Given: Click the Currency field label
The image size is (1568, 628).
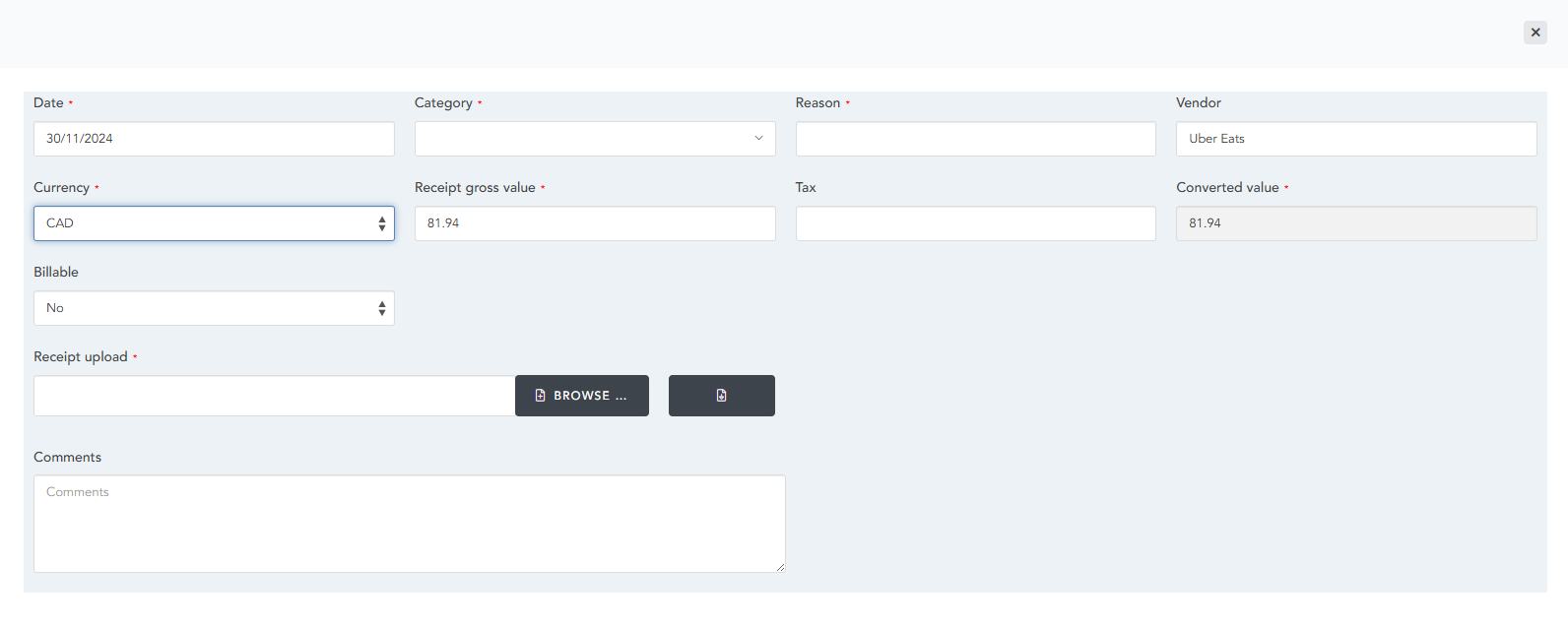Looking at the screenshot, I should pos(61,188).
